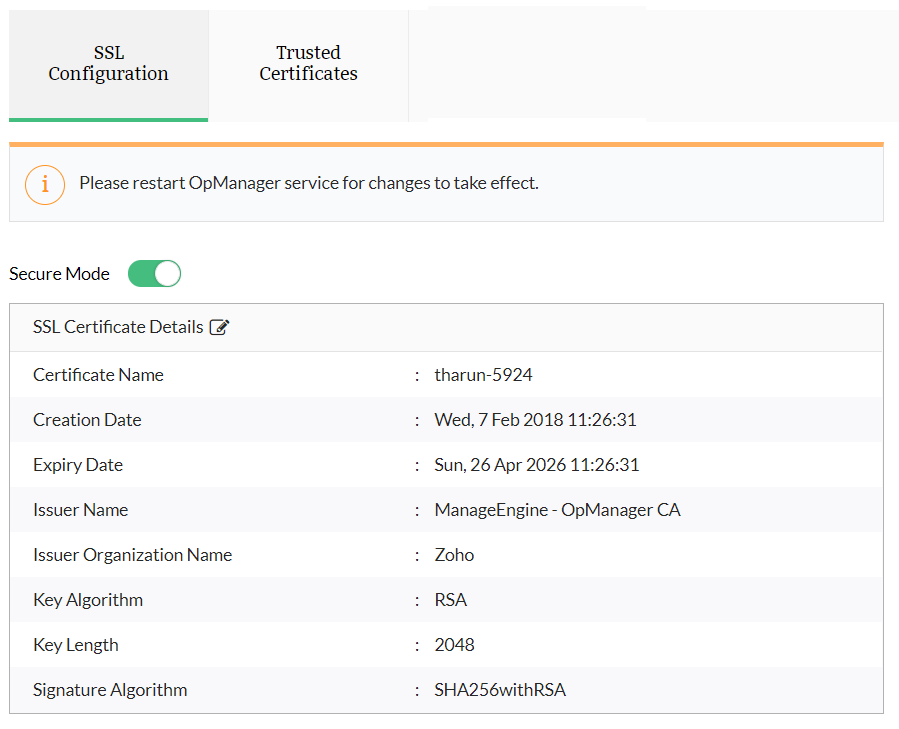Screen dimensions: 899x729
Task: Click the Zoho organization name value
Action: tap(454, 555)
